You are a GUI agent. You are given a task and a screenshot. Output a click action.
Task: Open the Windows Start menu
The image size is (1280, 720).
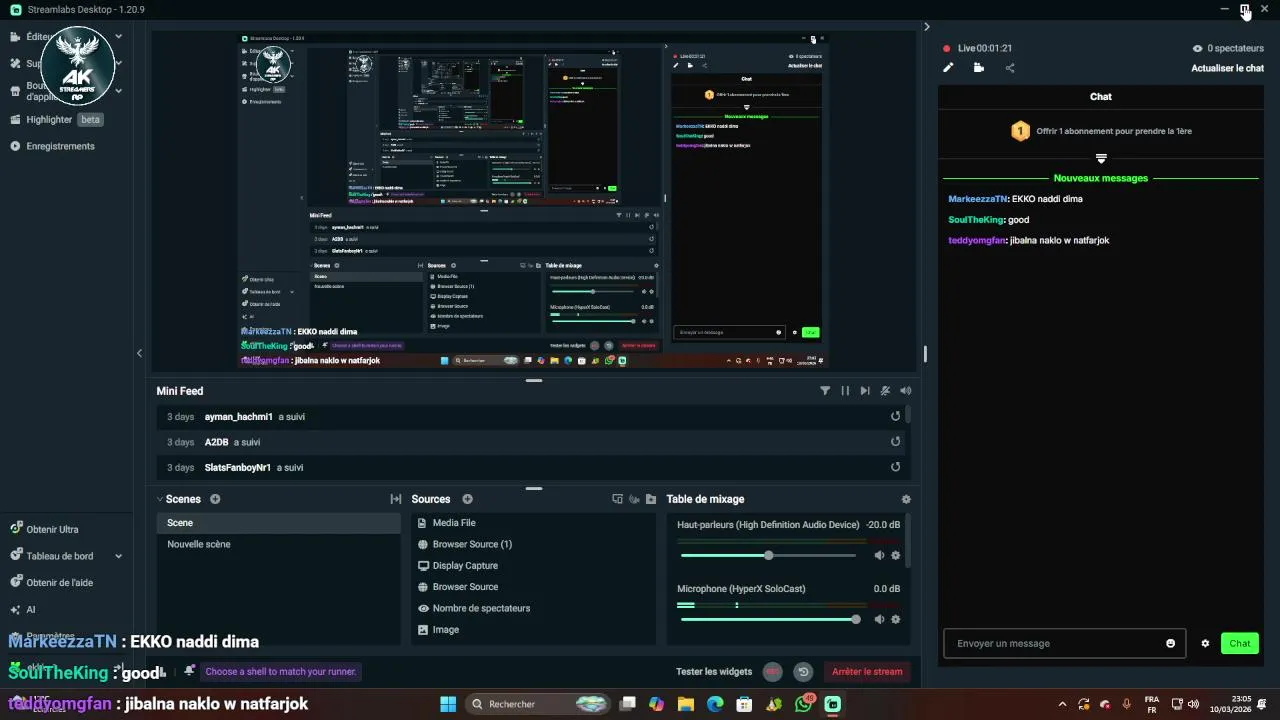coord(448,704)
